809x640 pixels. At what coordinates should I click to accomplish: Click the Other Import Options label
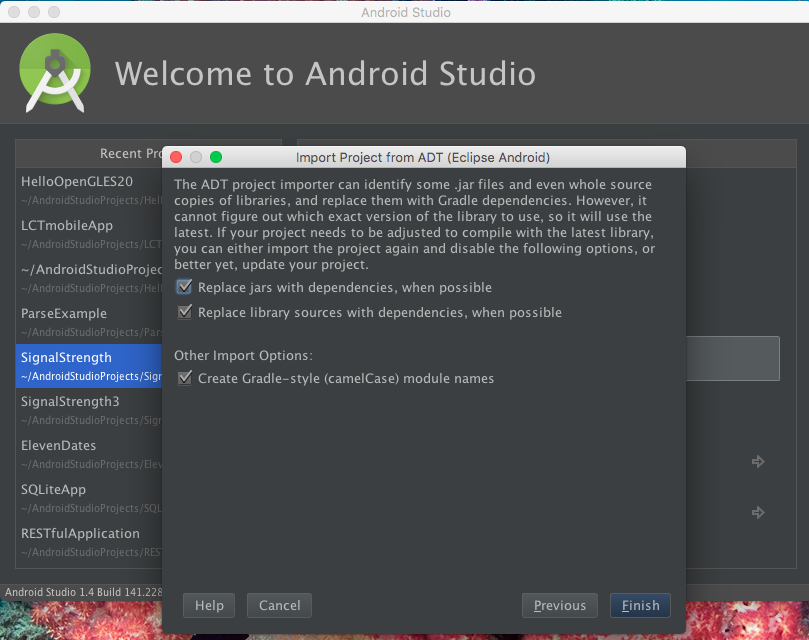click(243, 356)
